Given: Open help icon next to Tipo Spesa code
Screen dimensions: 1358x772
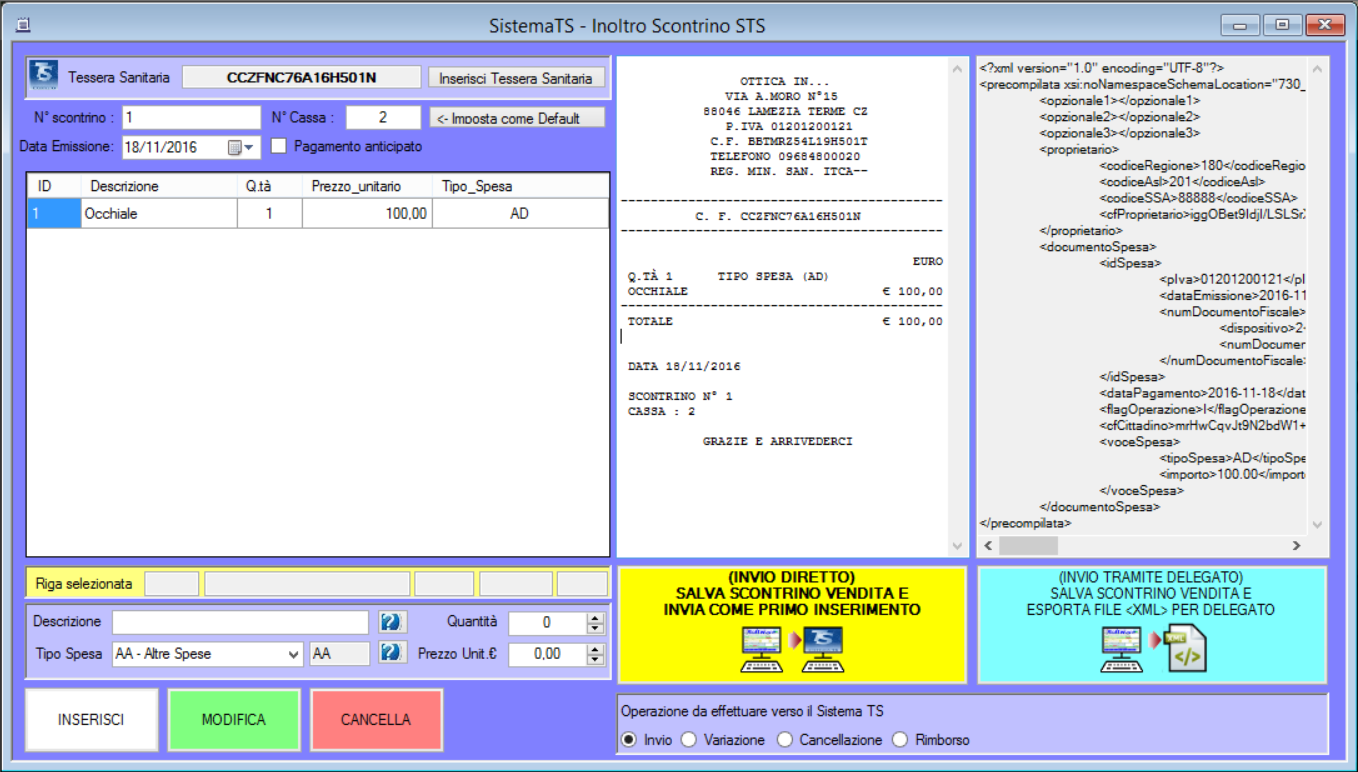Looking at the screenshot, I should click(392, 653).
